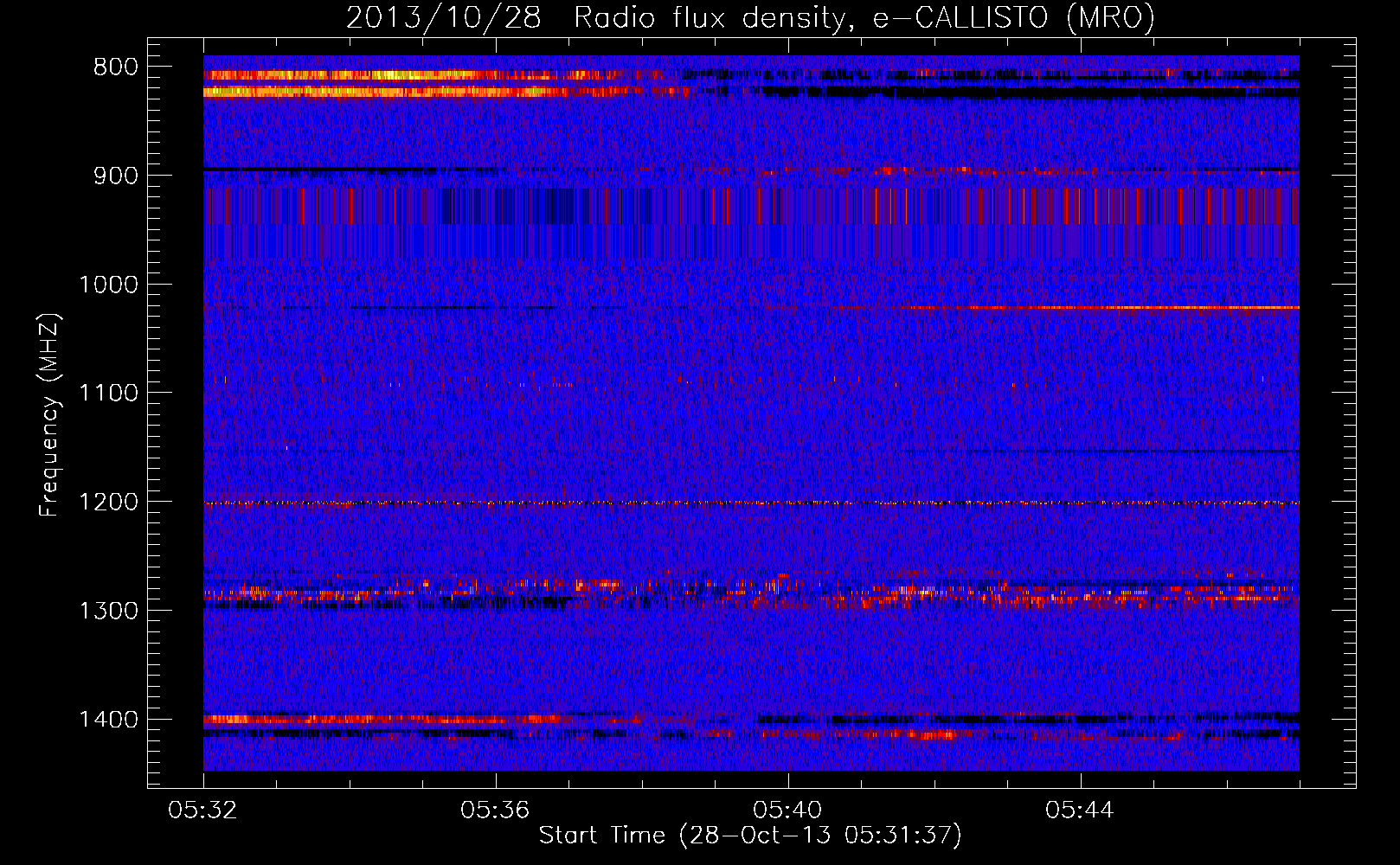Select the '800' frequency axis label

(116, 67)
